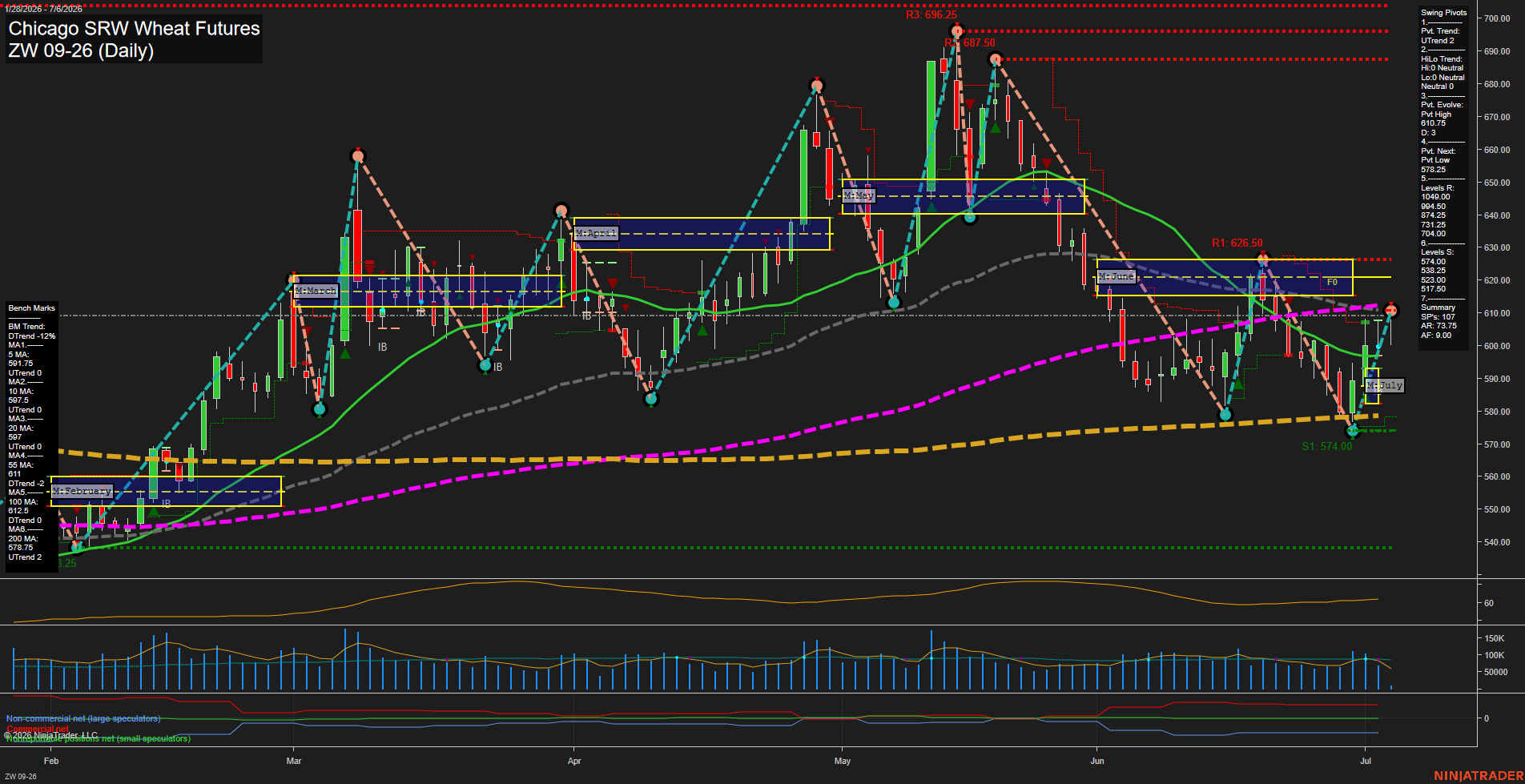Click Non-commercial net (large speculators) legend entry
This screenshot has width=1525, height=784.
point(83,718)
